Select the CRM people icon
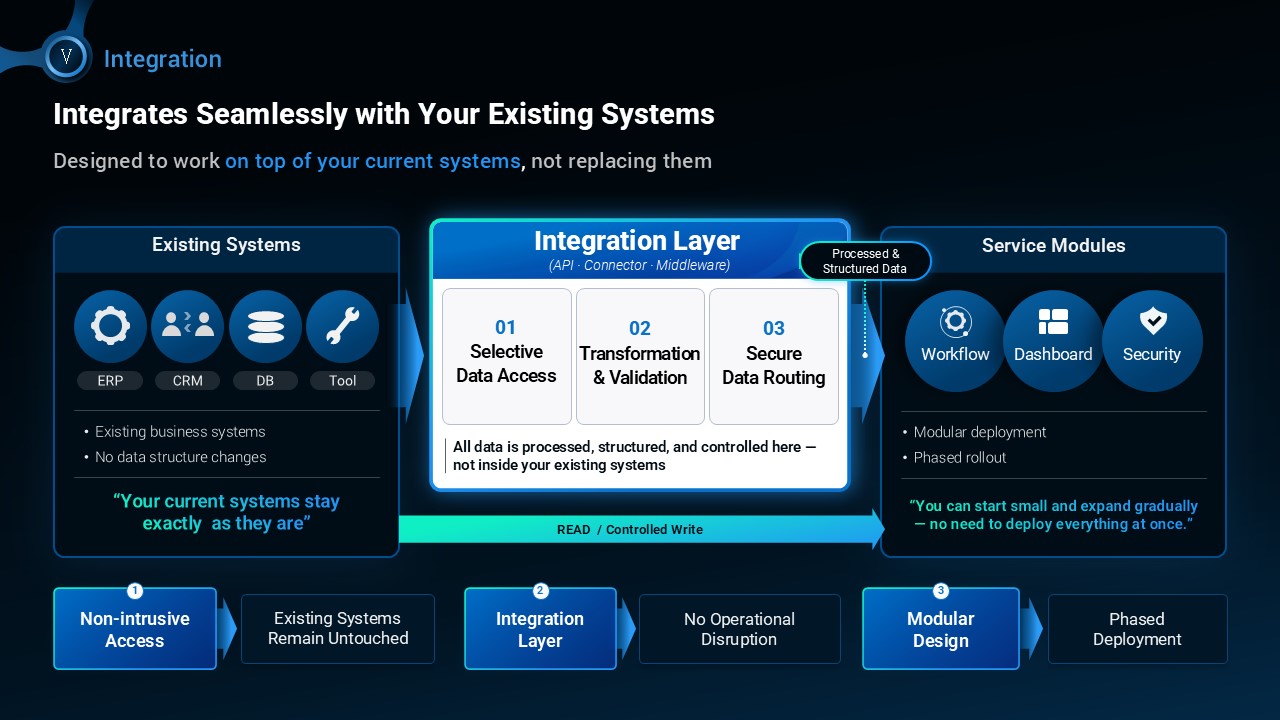This screenshot has height=720, width=1280. pos(187,327)
